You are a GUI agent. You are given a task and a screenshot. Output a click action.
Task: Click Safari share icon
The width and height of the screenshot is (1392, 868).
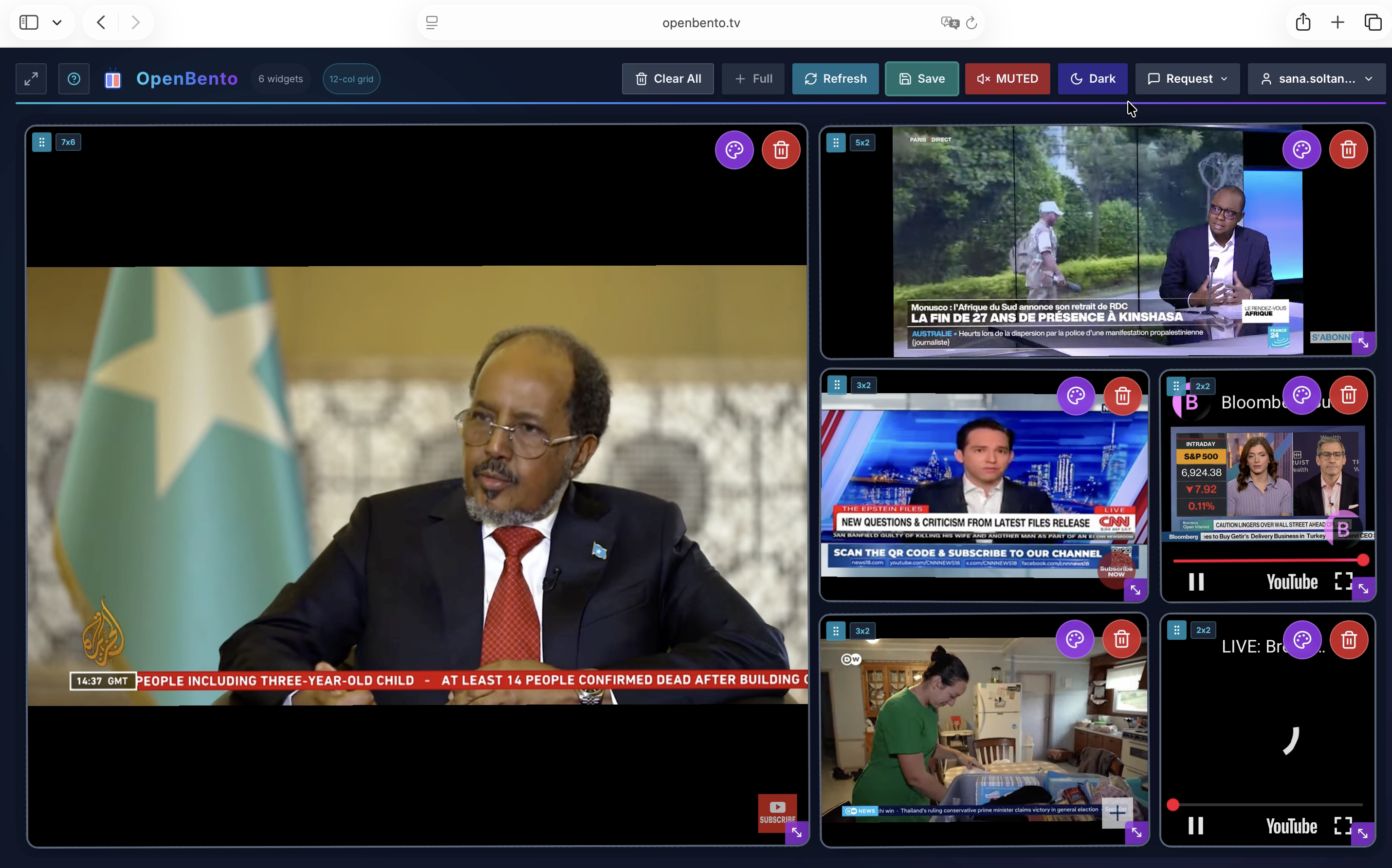pyautogui.click(x=1303, y=22)
